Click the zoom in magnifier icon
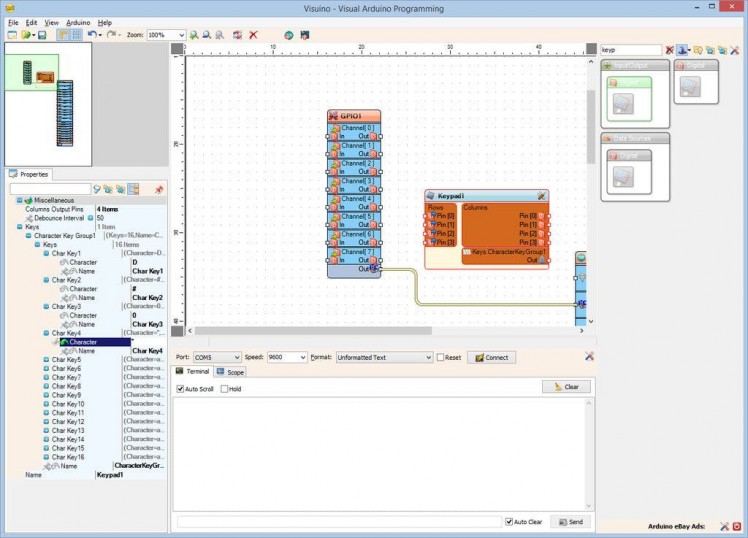Viewport: 748px width, 538px height. 194,35
